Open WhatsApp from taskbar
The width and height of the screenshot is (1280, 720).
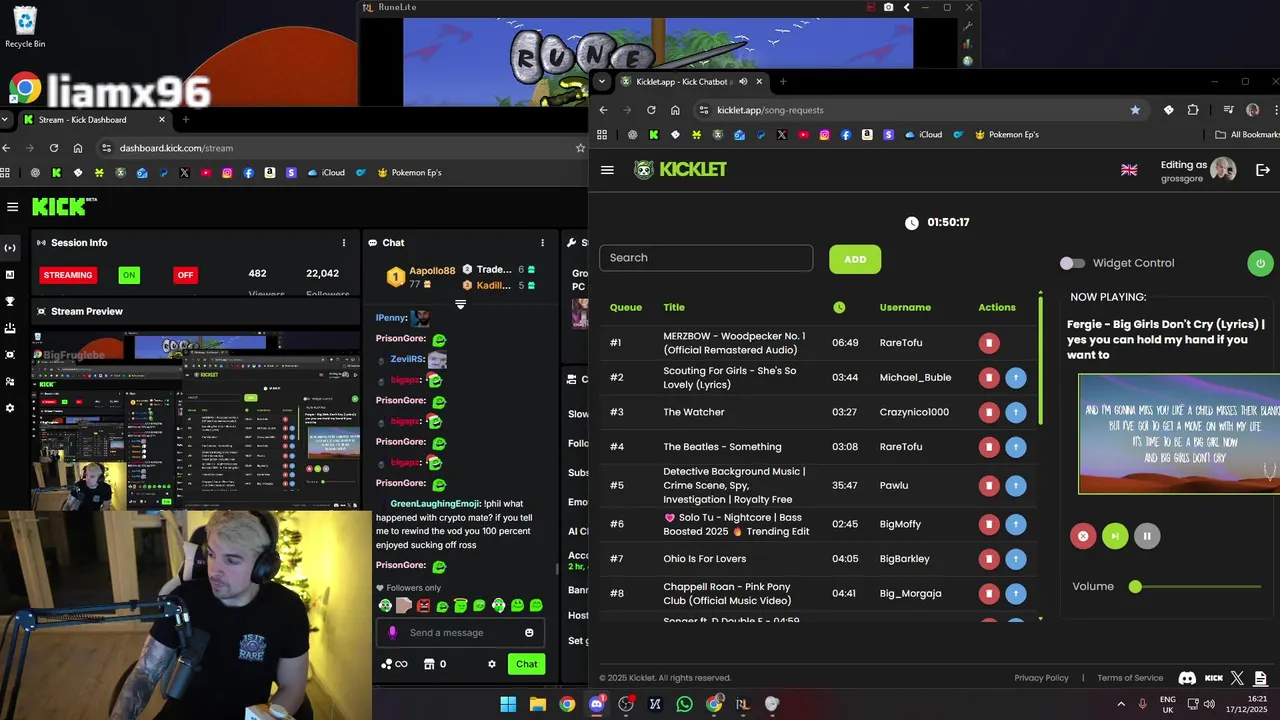point(684,704)
